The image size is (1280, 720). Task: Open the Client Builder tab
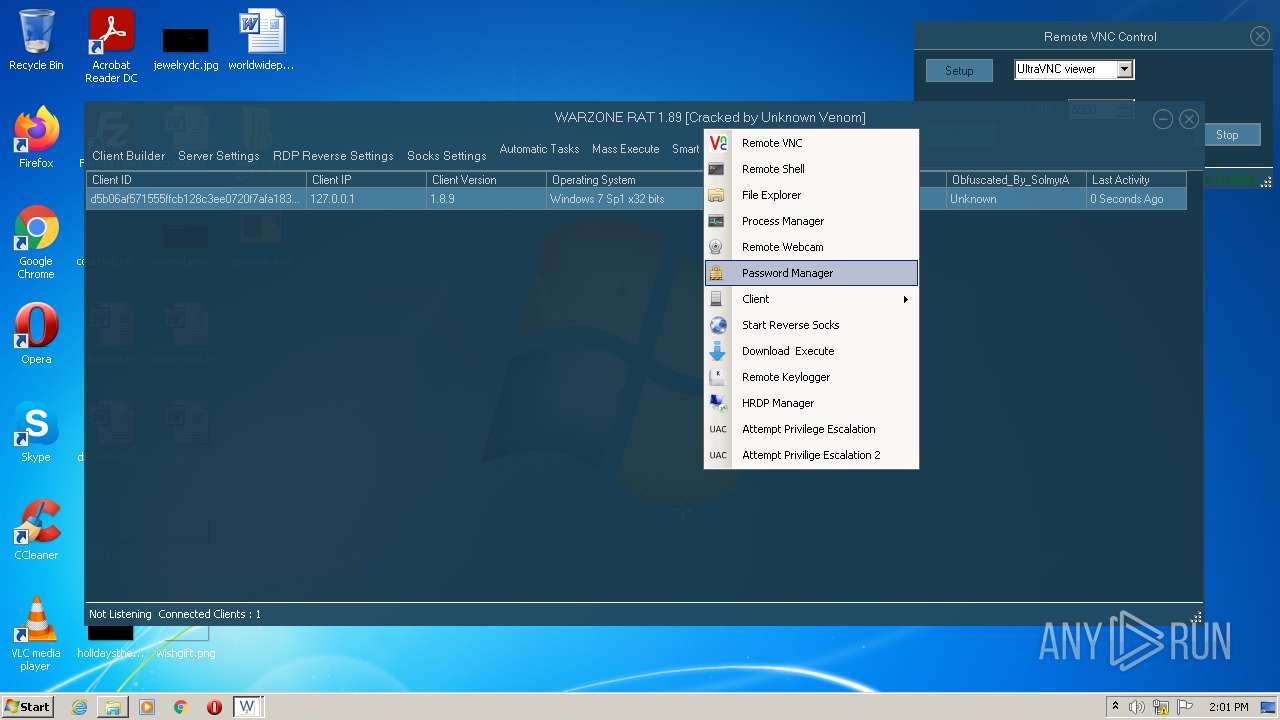click(129, 156)
